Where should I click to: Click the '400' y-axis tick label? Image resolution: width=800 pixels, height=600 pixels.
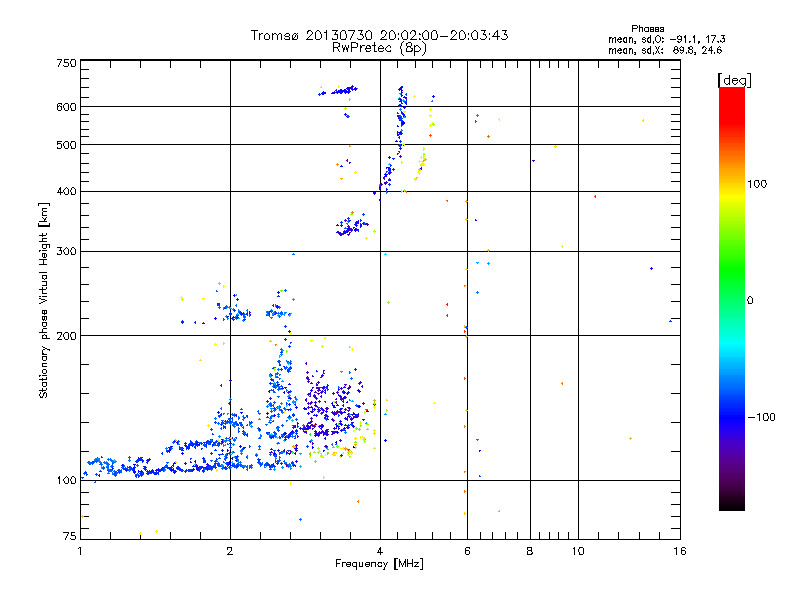coord(66,192)
